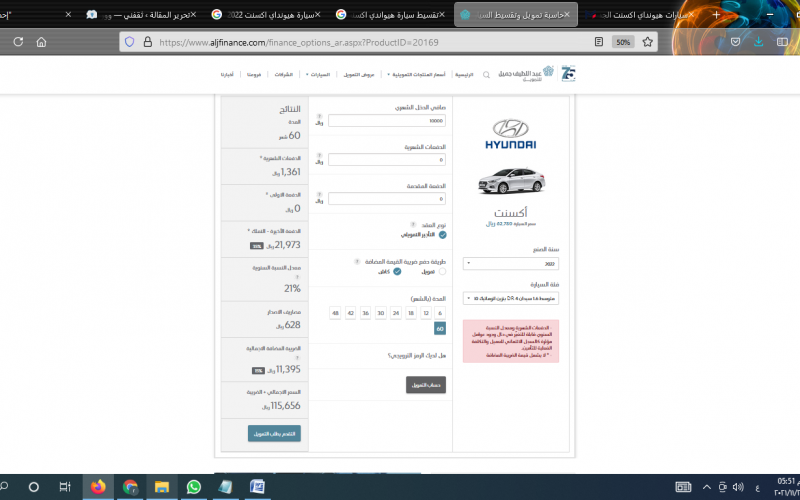Show hidden system tray icons chevron
The height and width of the screenshot is (500, 800).
coord(707,487)
